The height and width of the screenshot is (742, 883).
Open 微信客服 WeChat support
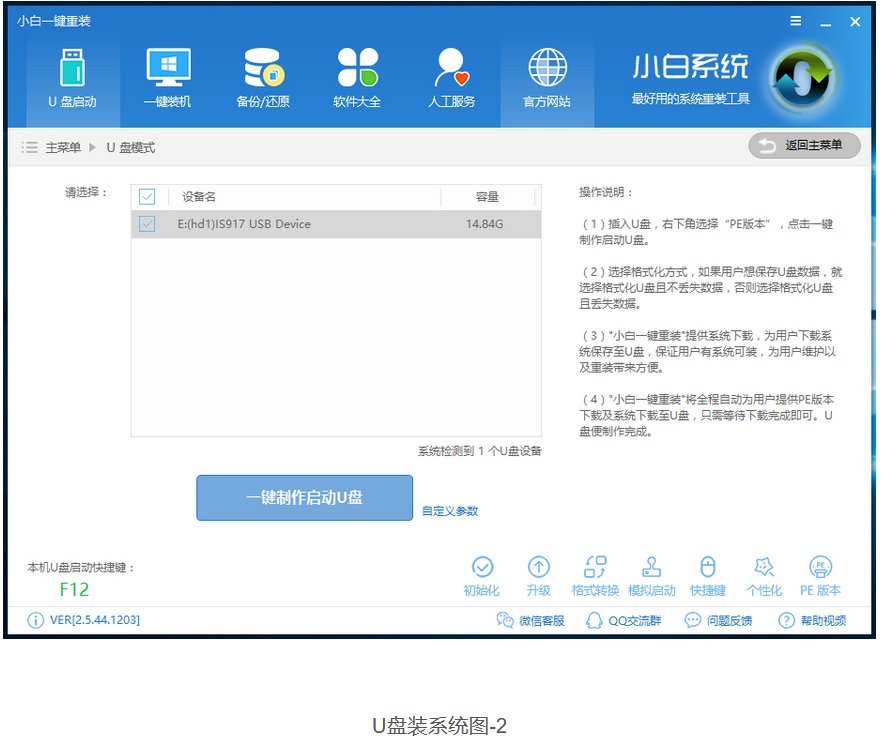click(531, 621)
